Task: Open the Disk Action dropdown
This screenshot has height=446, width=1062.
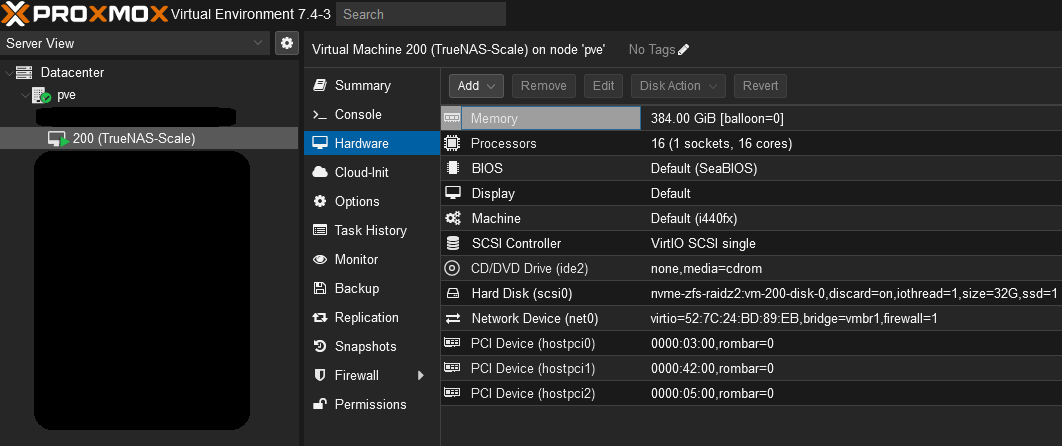Action: coord(678,86)
